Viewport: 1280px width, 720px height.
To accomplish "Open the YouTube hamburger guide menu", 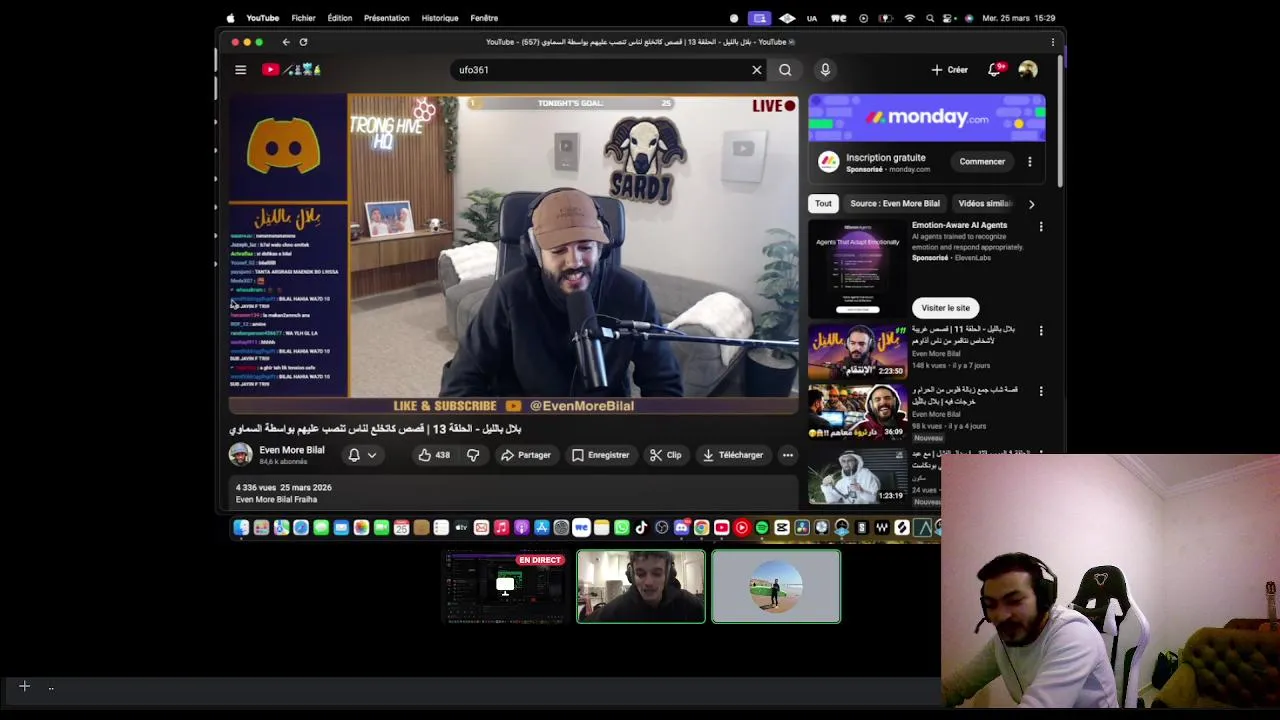I will (240, 70).
